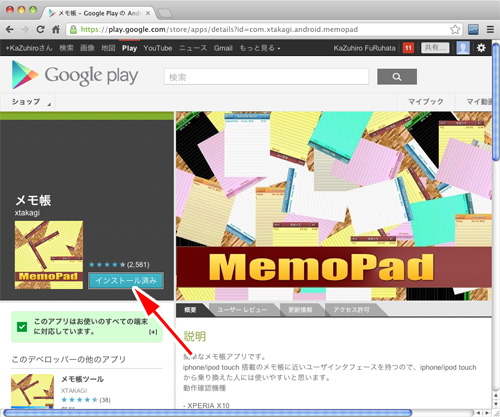Click the インストール済み button

[x=126, y=281]
